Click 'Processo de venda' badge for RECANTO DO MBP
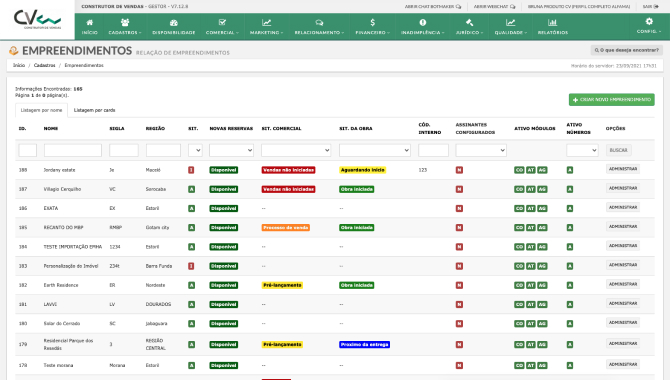The width and height of the screenshot is (670, 380). coord(285,228)
